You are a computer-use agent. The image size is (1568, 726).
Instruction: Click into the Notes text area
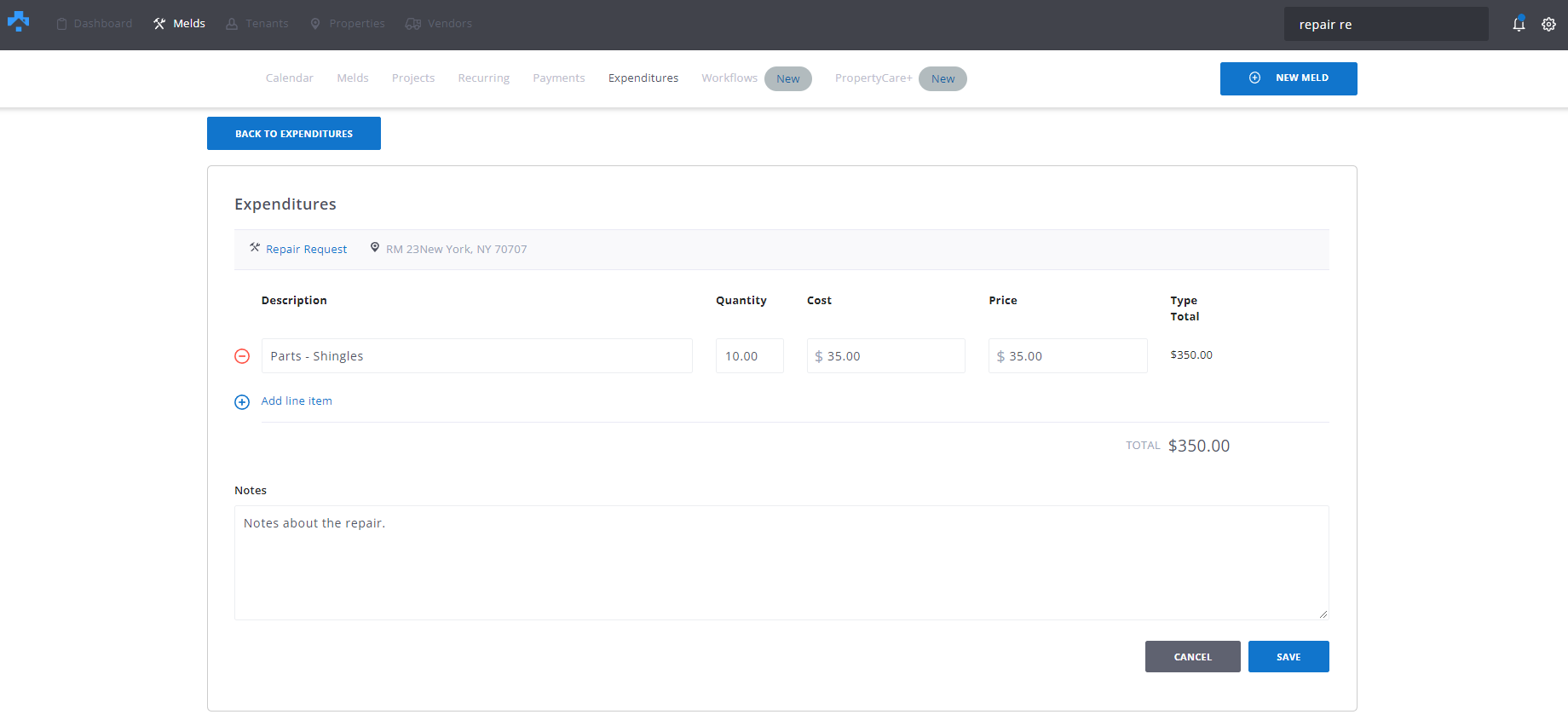tap(781, 562)
